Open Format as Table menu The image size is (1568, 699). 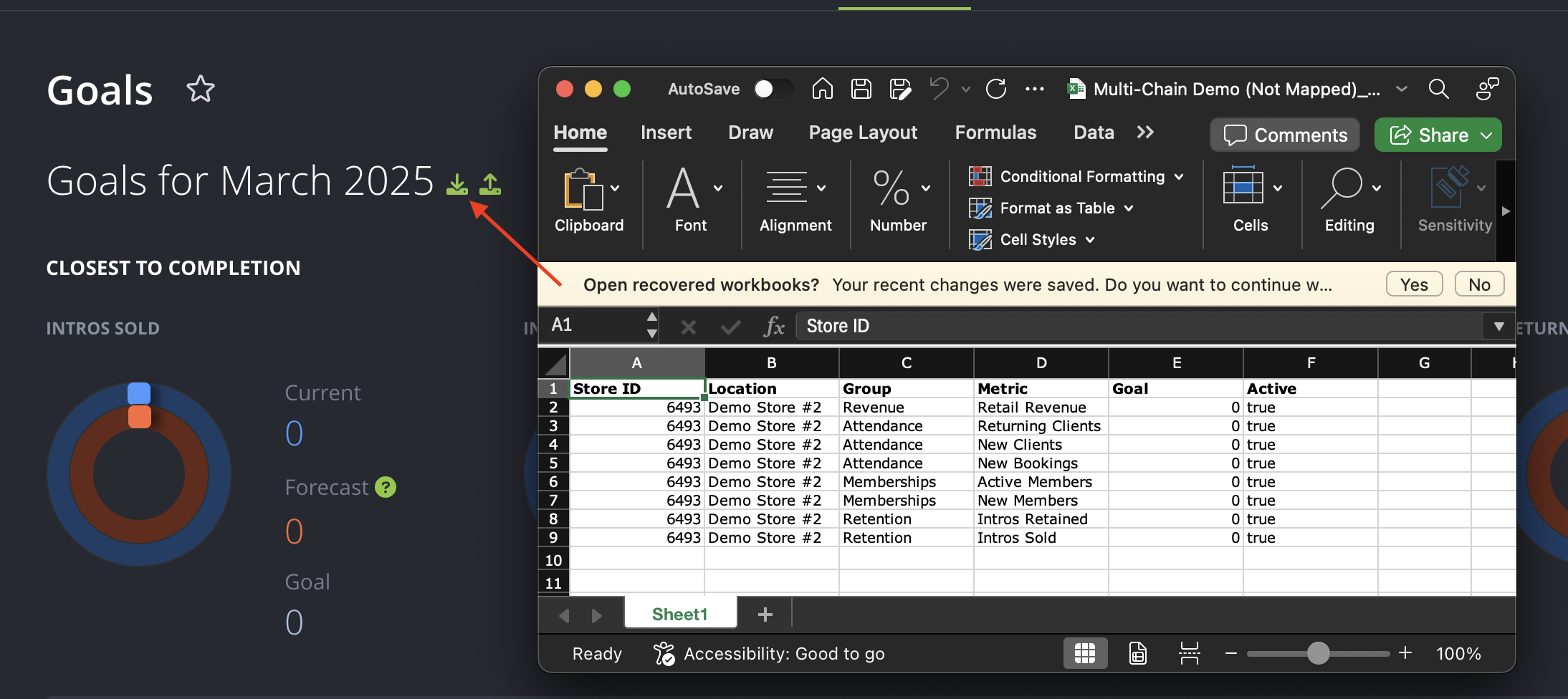click(1051, 208)
